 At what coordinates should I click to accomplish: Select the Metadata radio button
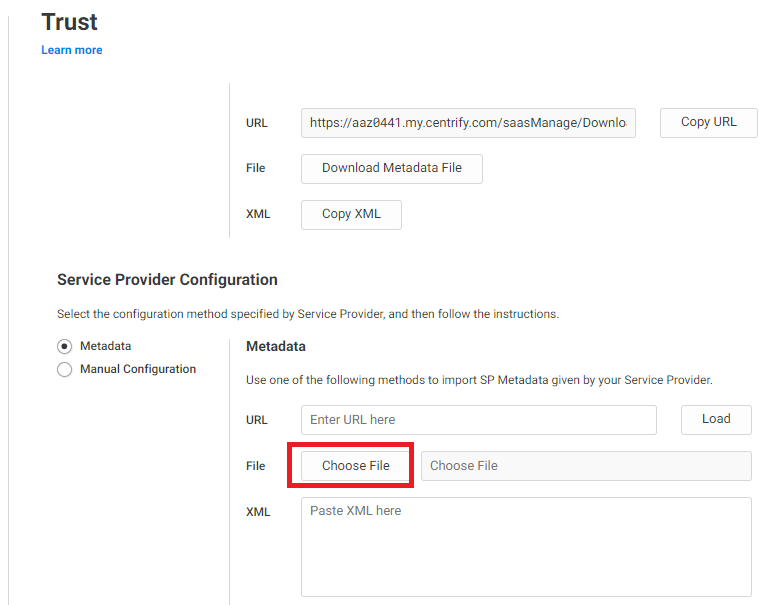point(64,346)
